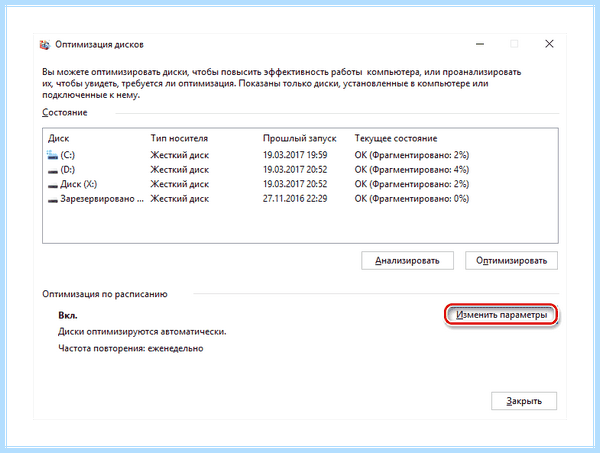The image size is (600, 453).
Task: Select the Зарезервировано drive icon
Action: (x=52, y=200)
